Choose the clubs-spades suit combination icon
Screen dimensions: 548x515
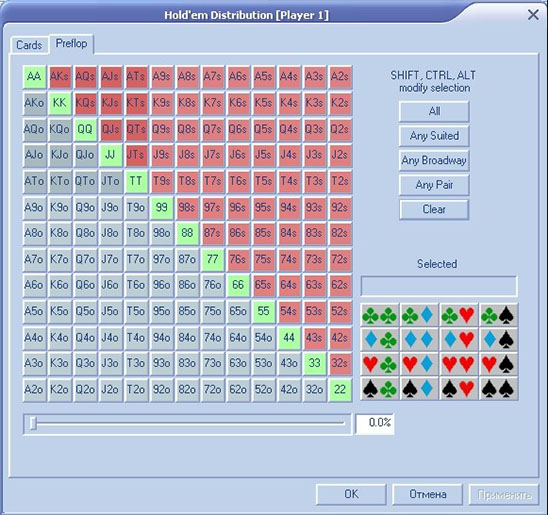498,315
